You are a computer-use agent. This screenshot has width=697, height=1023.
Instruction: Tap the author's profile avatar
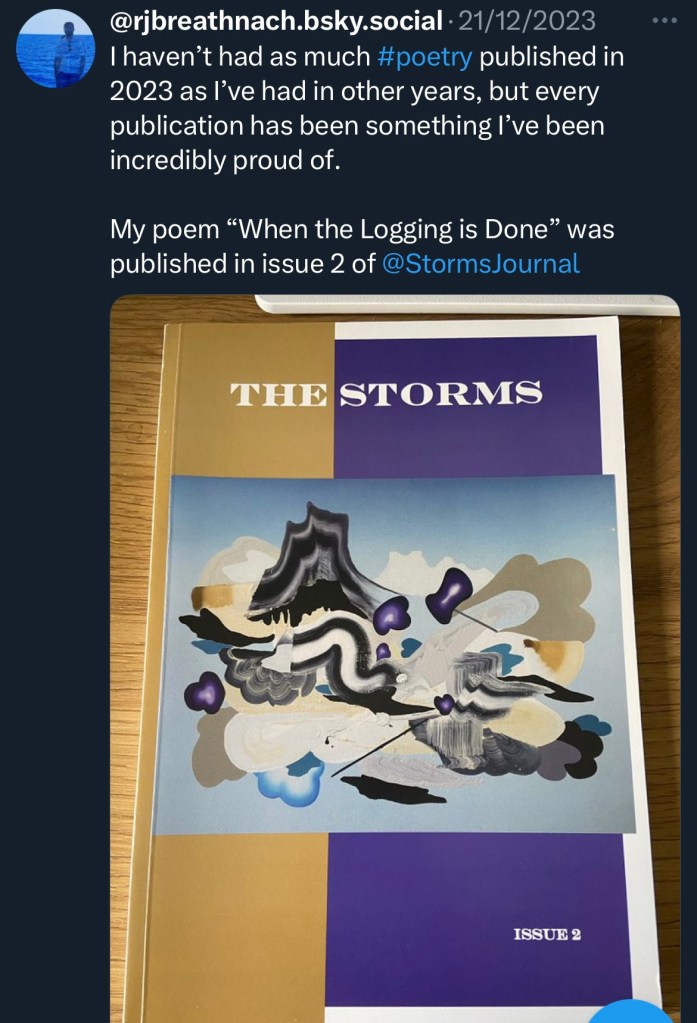55,50
